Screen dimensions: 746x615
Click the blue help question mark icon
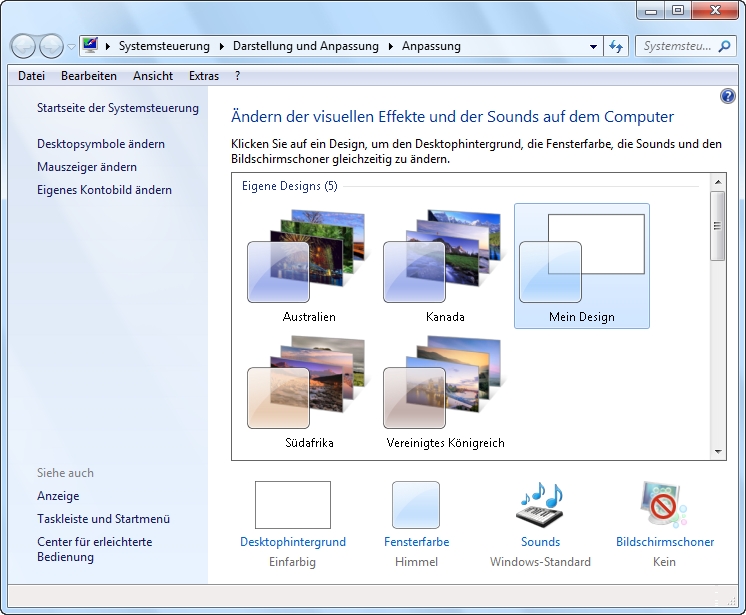point(728,96)
